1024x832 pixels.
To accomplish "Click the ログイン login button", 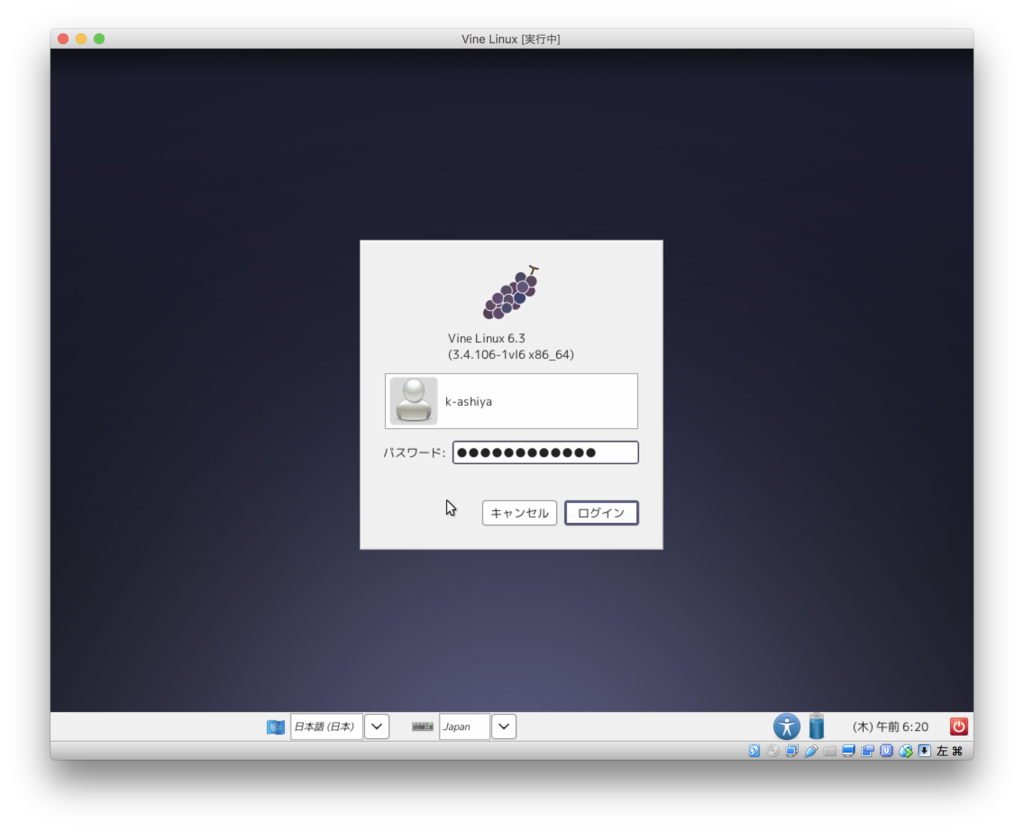I will [601, 513].
